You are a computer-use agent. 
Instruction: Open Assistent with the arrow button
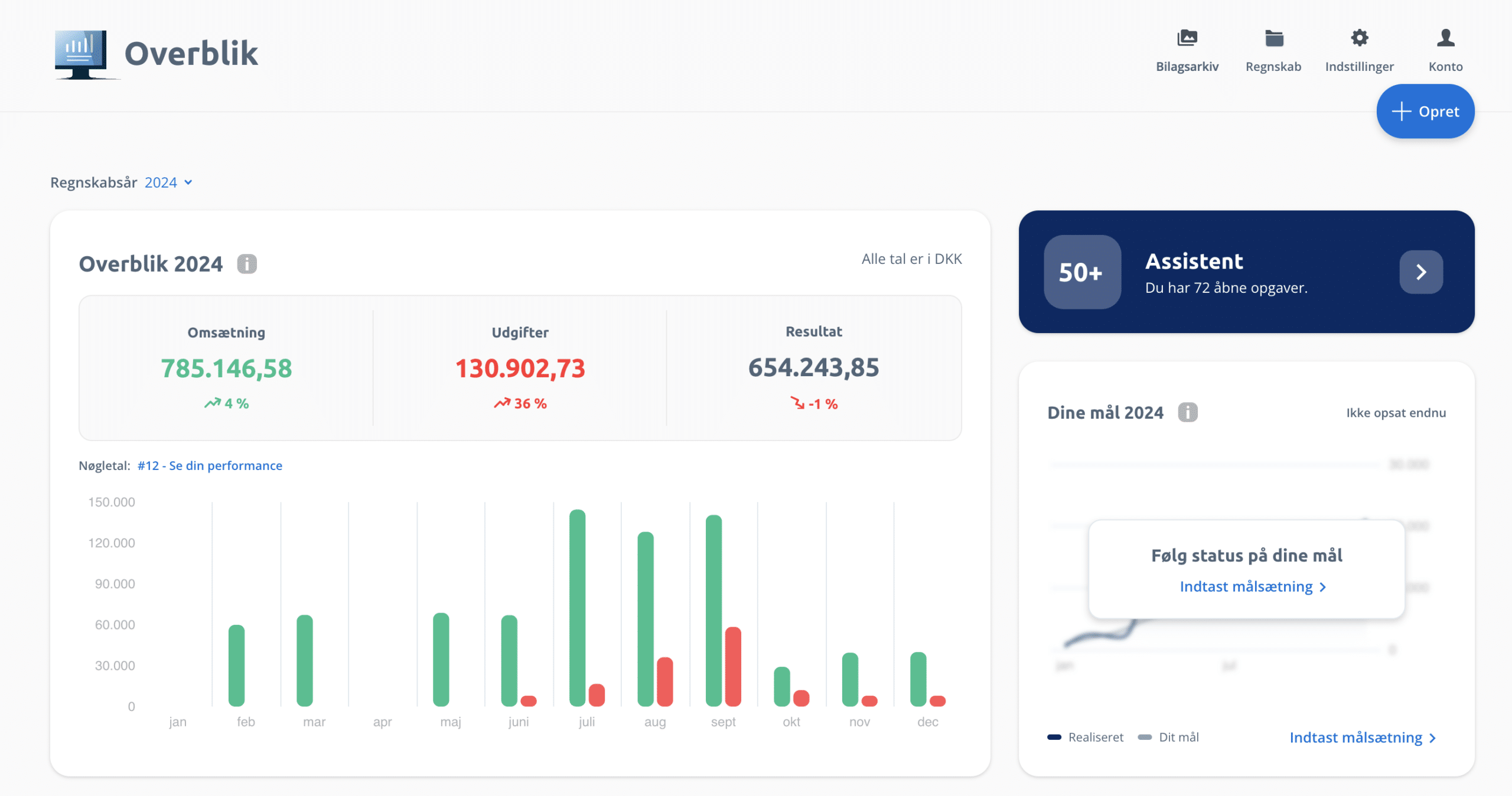[1420, 272]
